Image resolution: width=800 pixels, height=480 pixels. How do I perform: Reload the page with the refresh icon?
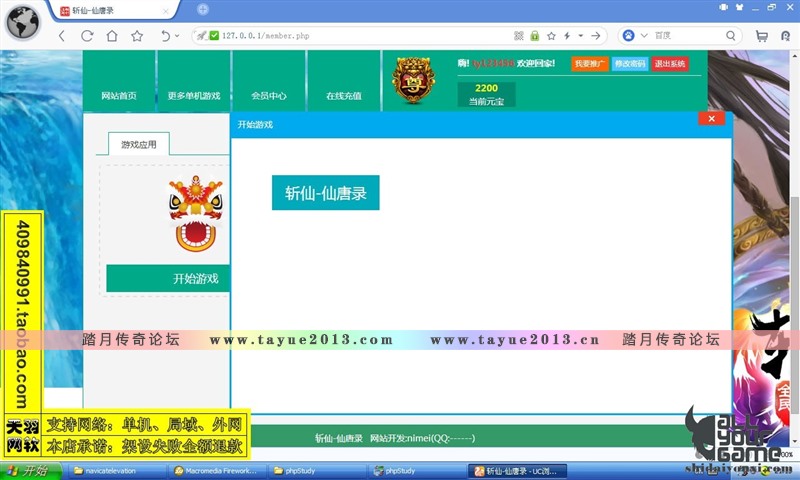[87, 36]
